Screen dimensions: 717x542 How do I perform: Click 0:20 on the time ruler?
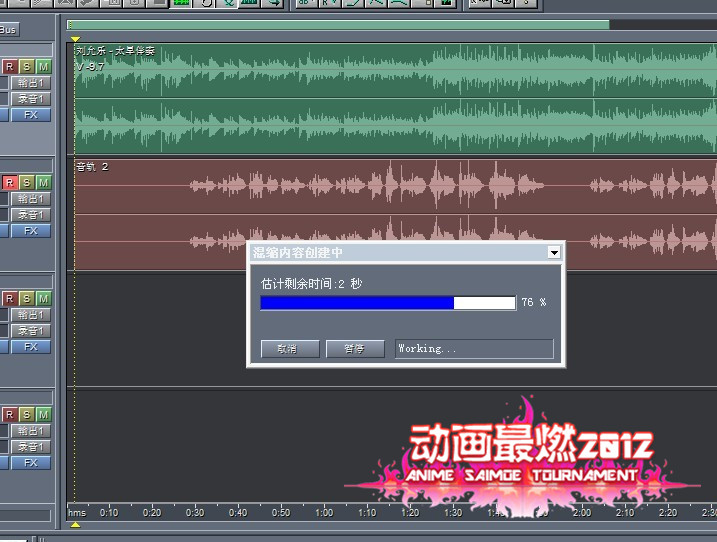point(152,513)
